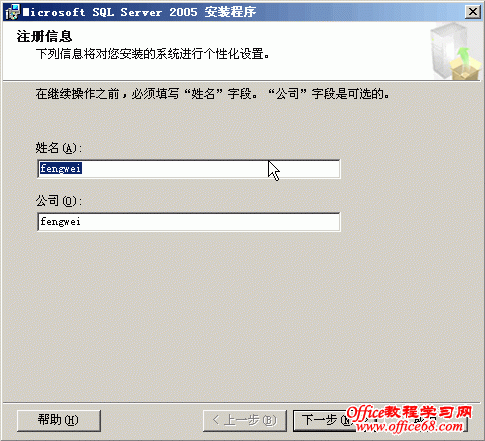Image resolution: width=485 pixels, height=441 pixels.
Task: Click the instruction sentence about required 姓名 field
Action: point(212,94)
